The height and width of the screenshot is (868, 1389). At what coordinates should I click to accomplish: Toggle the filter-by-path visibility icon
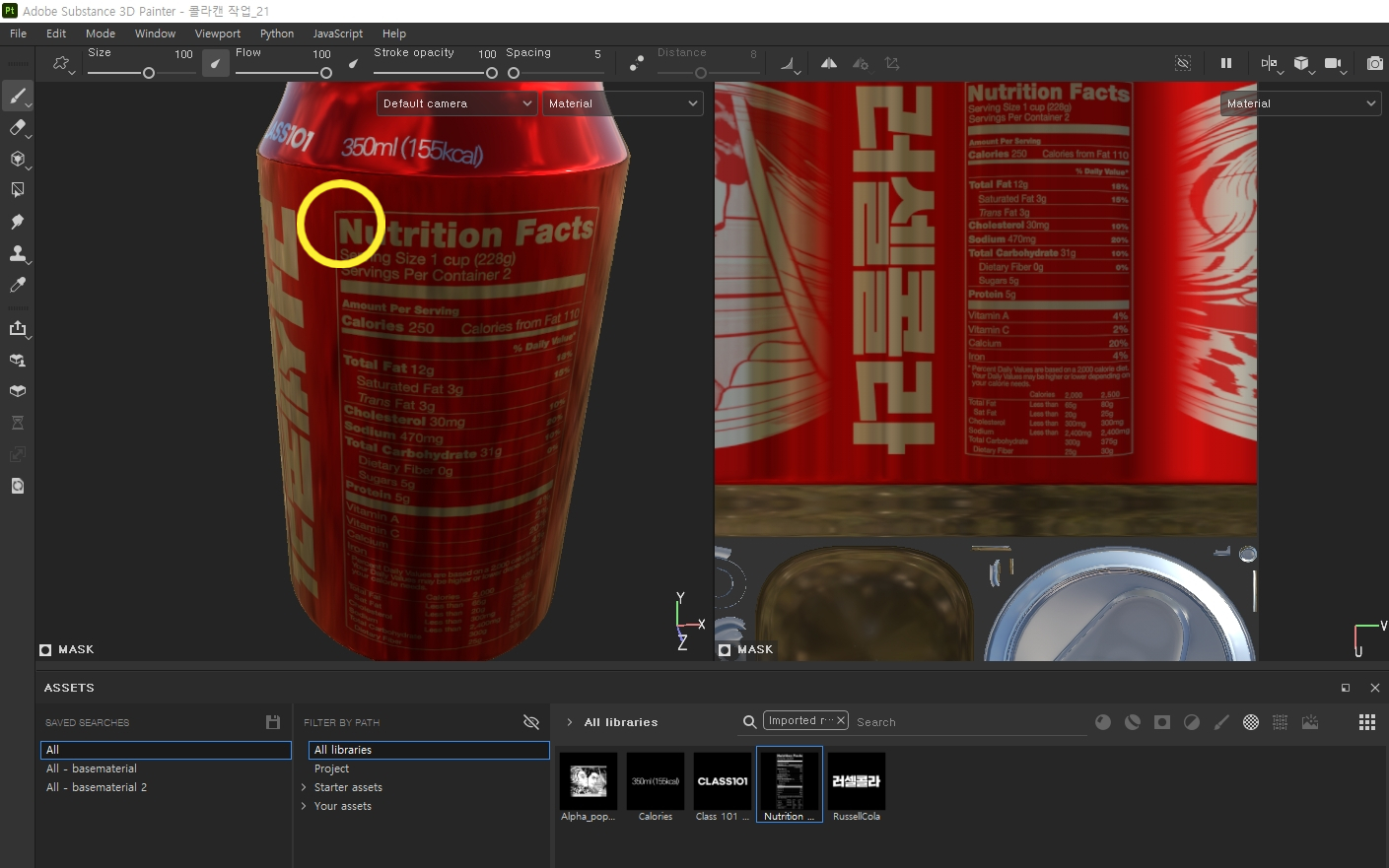pyautogui.click(x=531, y=722)
